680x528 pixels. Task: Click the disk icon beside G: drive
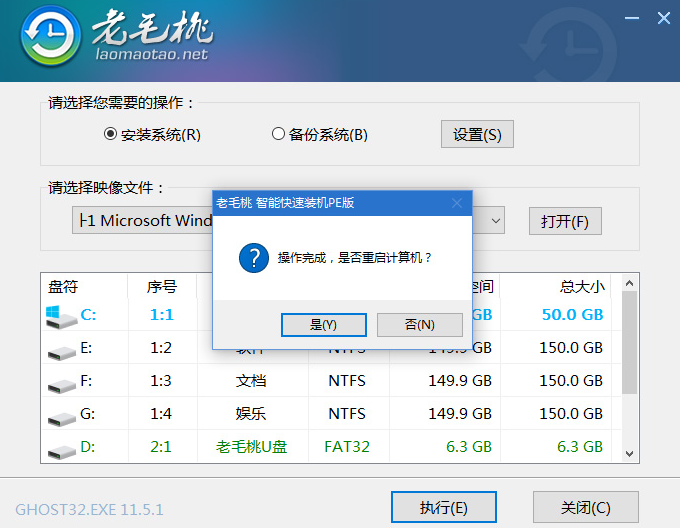coord(60,415)
